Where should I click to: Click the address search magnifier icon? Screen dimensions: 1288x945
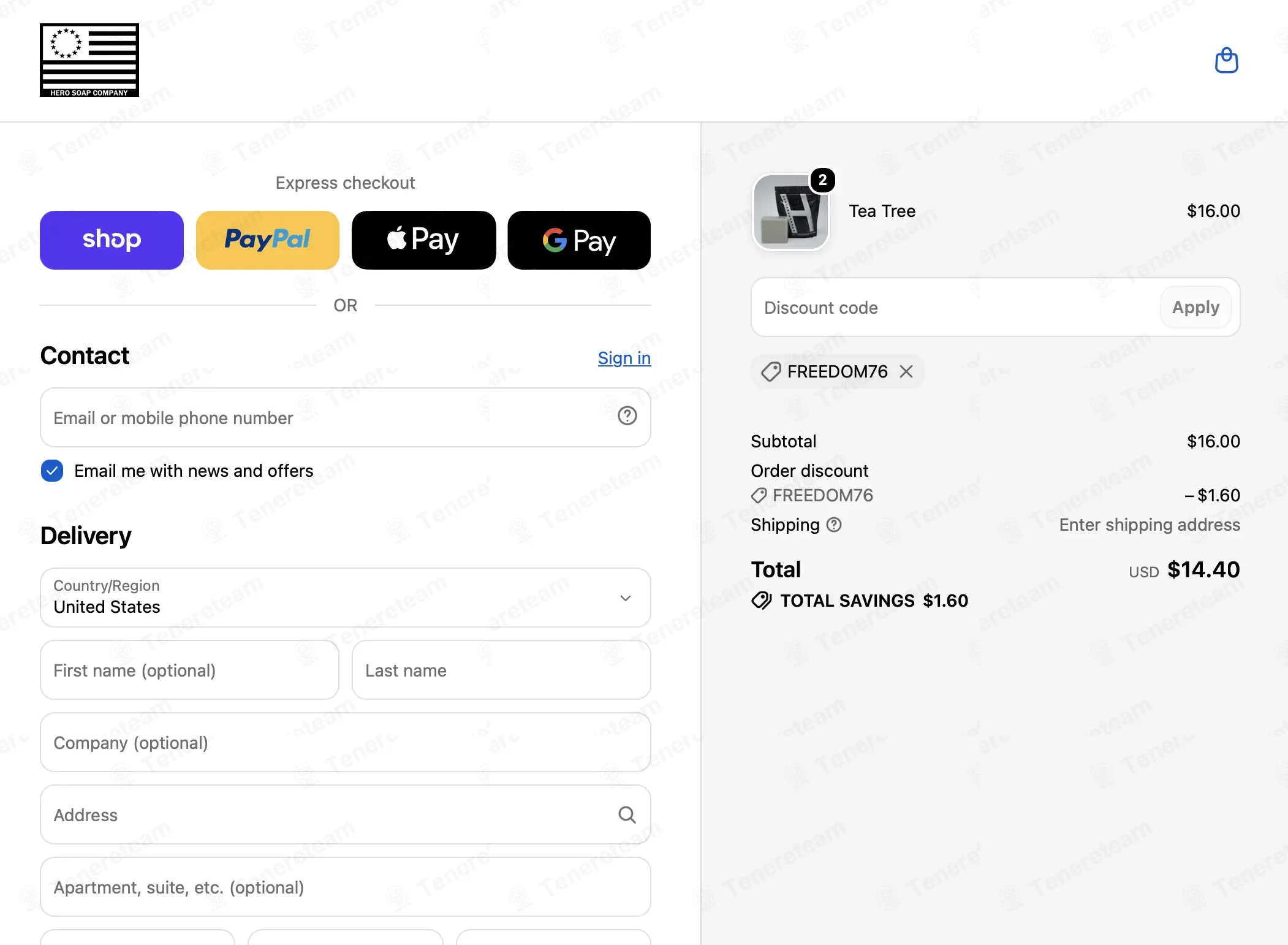tap(627, 814)
